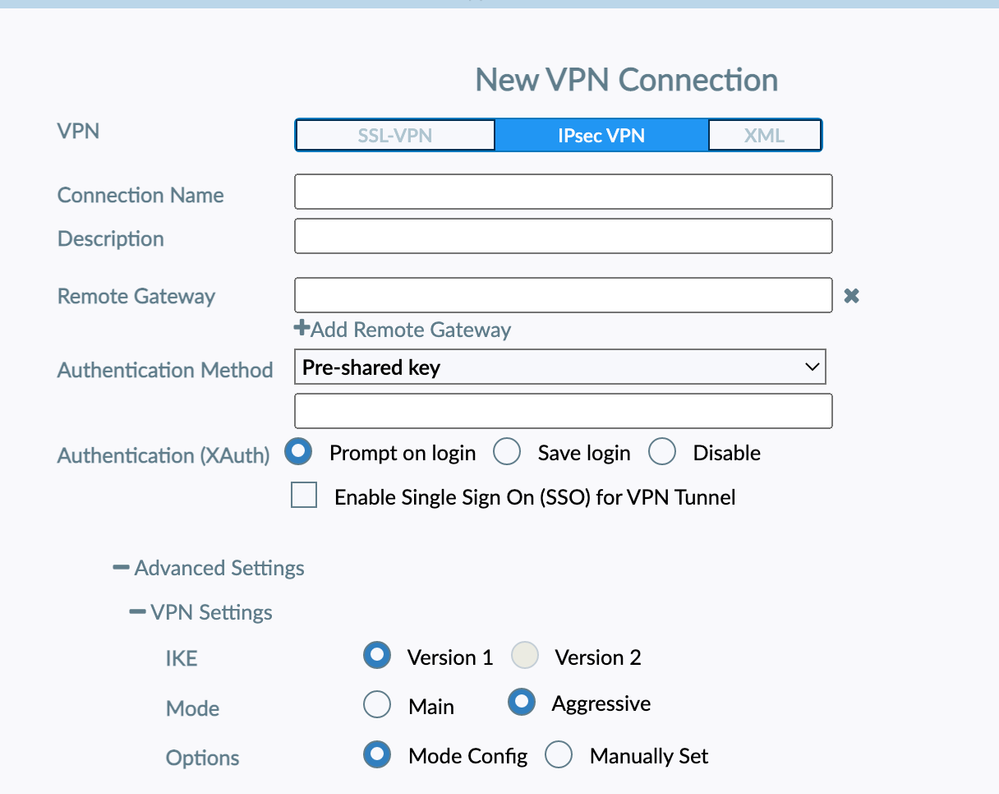Click the pre-shared key value field

tap(563, 411)
